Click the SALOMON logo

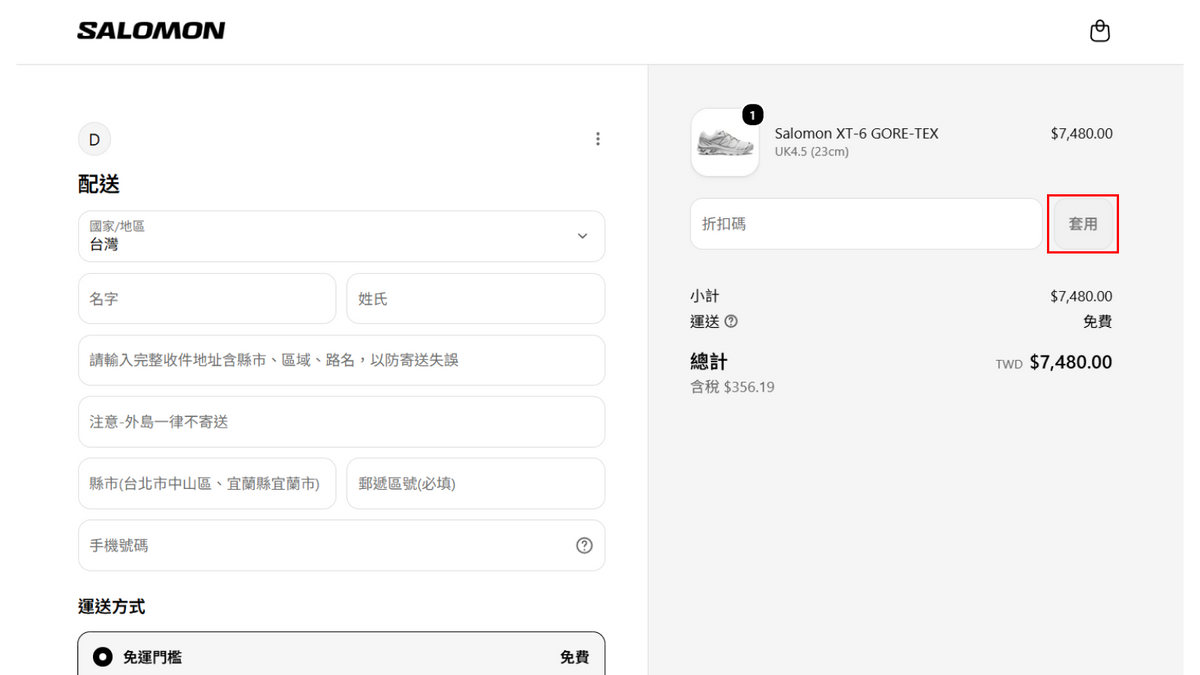[x=151, y=31]
